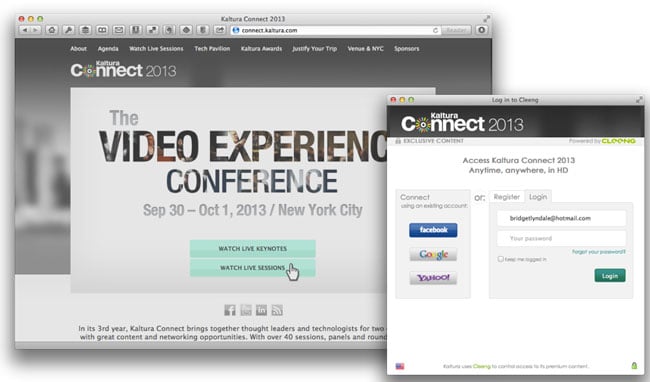The width and height of the screenshot is (650, 382).
Task: Click the share icon beside address bar
Action: click(220, 30)
